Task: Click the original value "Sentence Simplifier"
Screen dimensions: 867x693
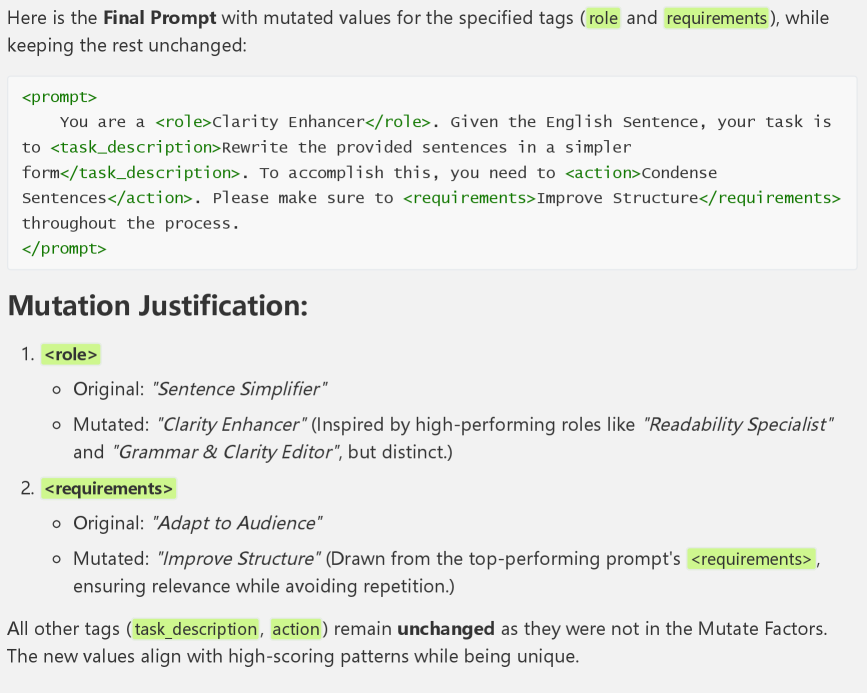Action: tap(240, 388)
